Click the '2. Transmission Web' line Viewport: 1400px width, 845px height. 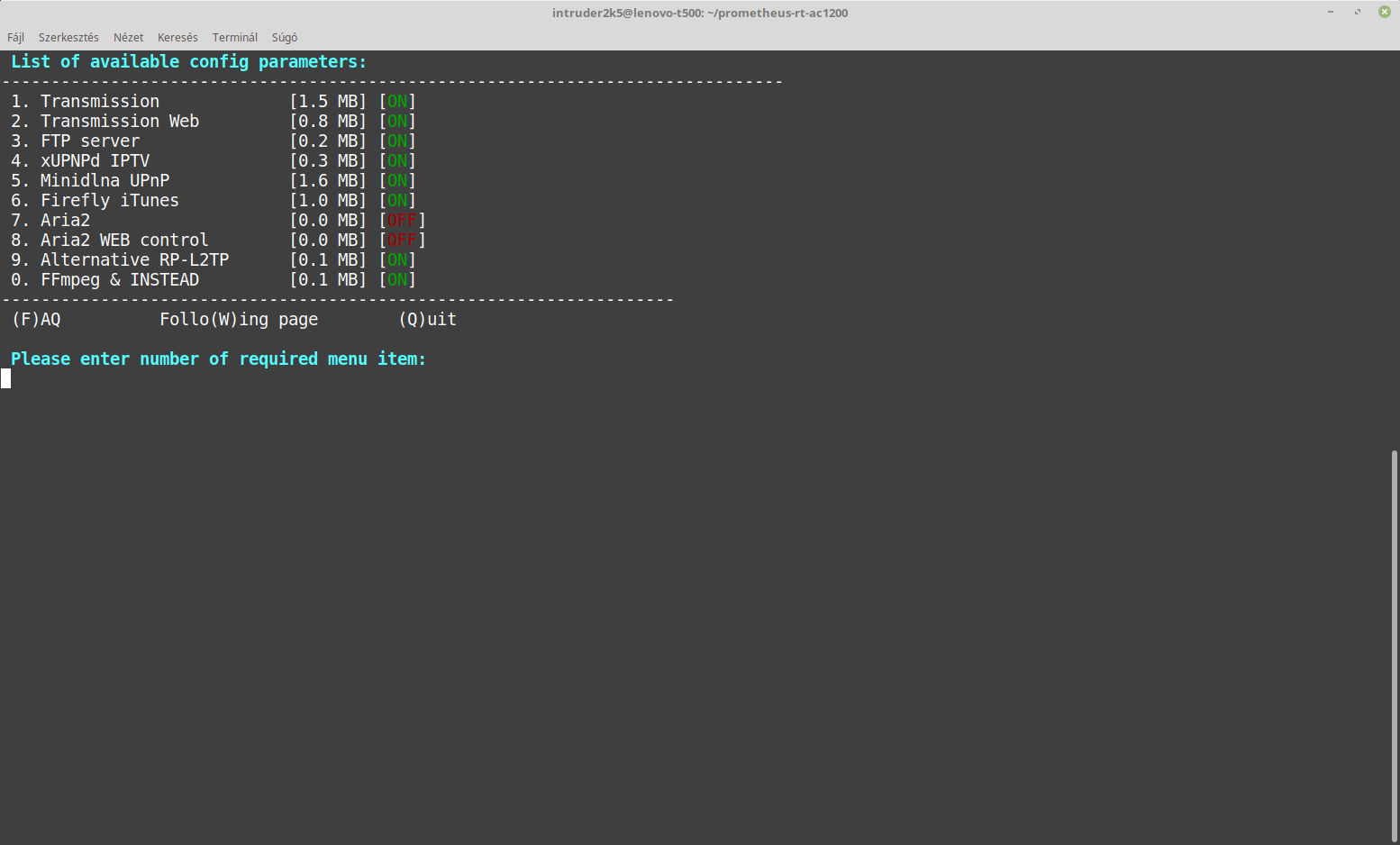coord(214,121)
